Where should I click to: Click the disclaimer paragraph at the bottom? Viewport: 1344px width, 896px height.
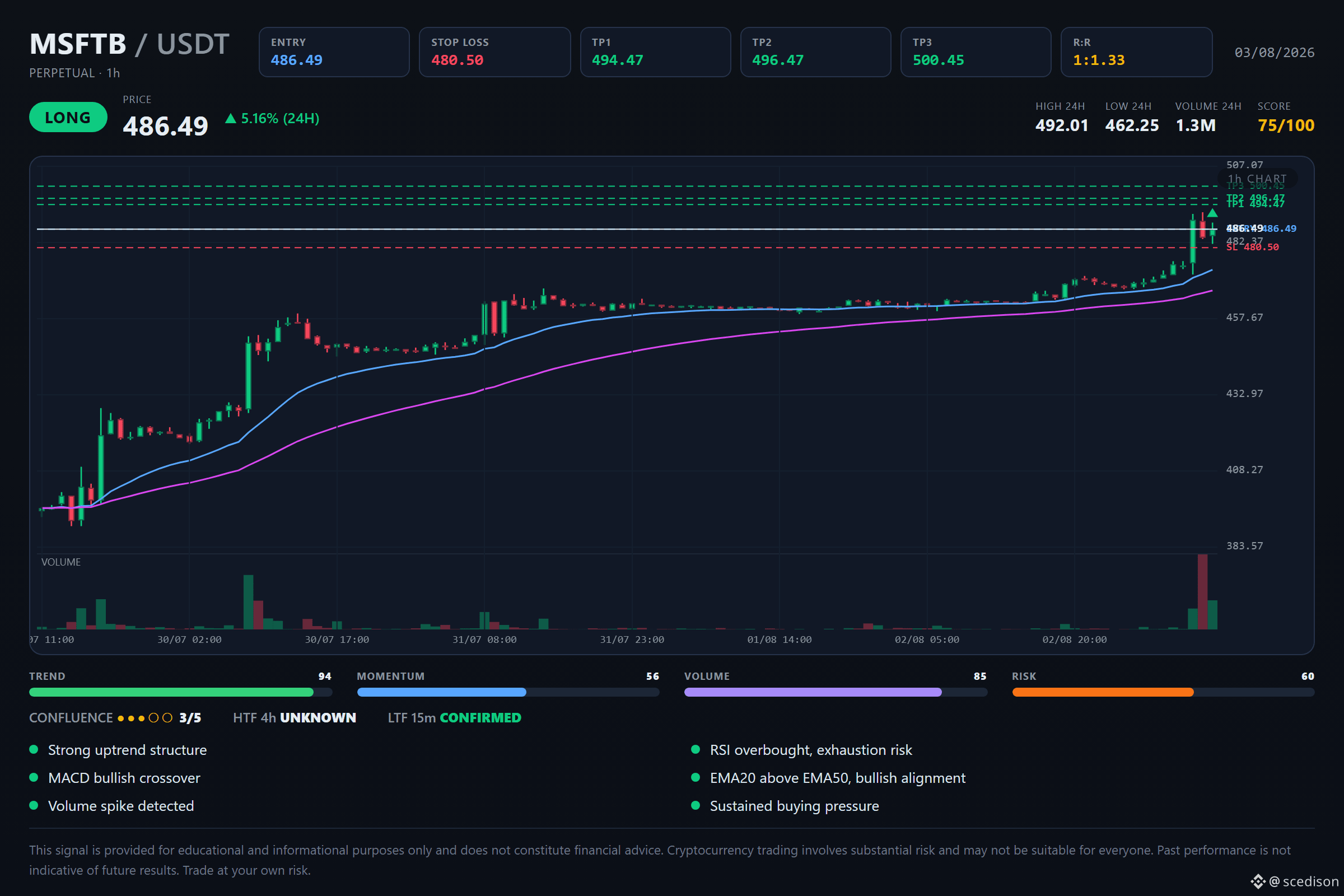pos(660,860)
